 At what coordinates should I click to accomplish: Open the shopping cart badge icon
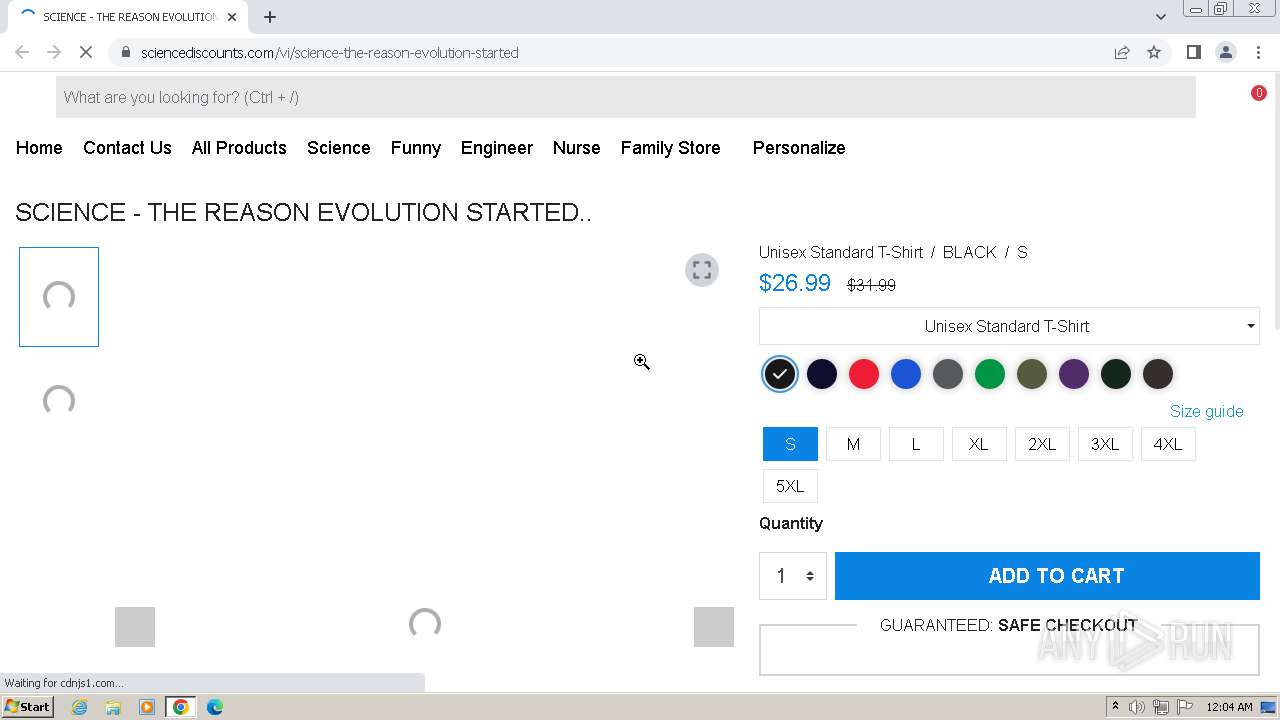[x=1258, y=93]
